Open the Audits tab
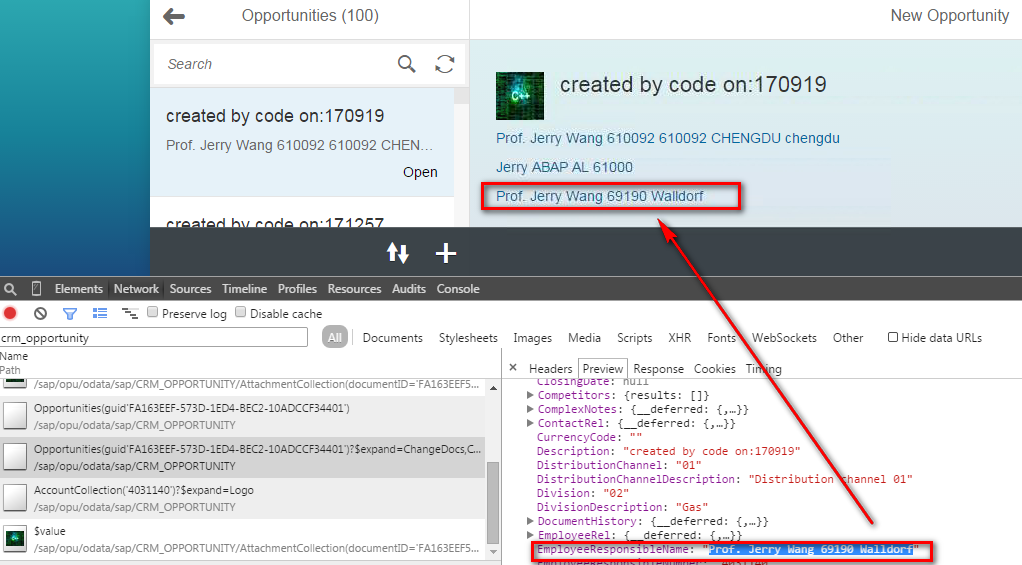 pos(409,289)
